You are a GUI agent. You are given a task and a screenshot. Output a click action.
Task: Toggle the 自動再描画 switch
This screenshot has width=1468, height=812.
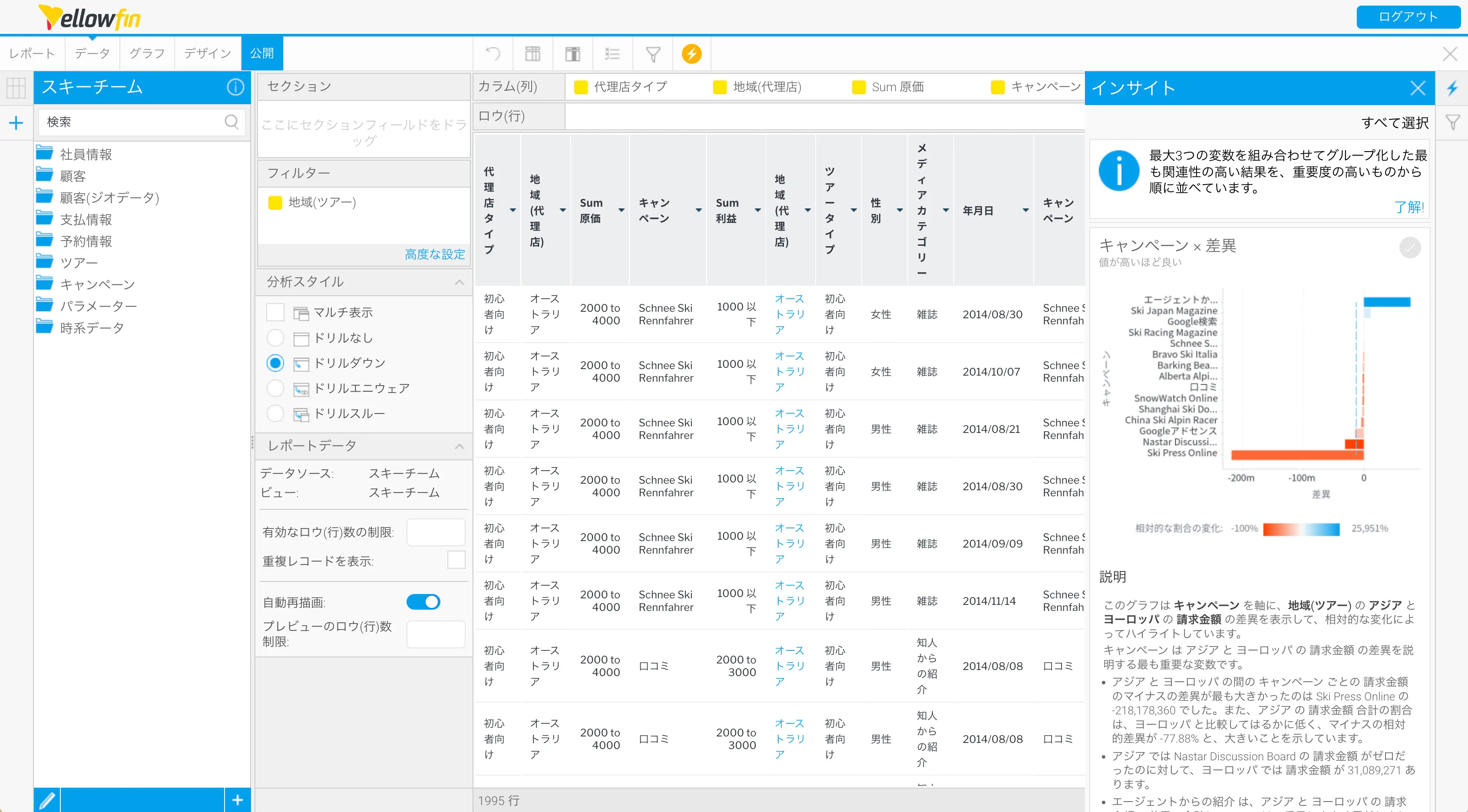point(423,602)
